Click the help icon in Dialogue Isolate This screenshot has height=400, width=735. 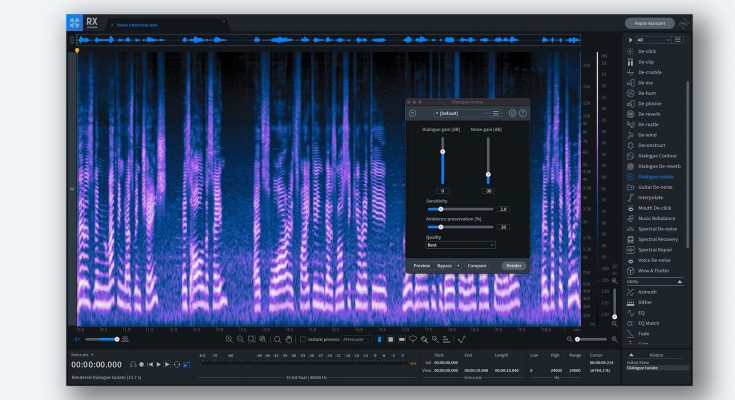[x=523, y=113]
